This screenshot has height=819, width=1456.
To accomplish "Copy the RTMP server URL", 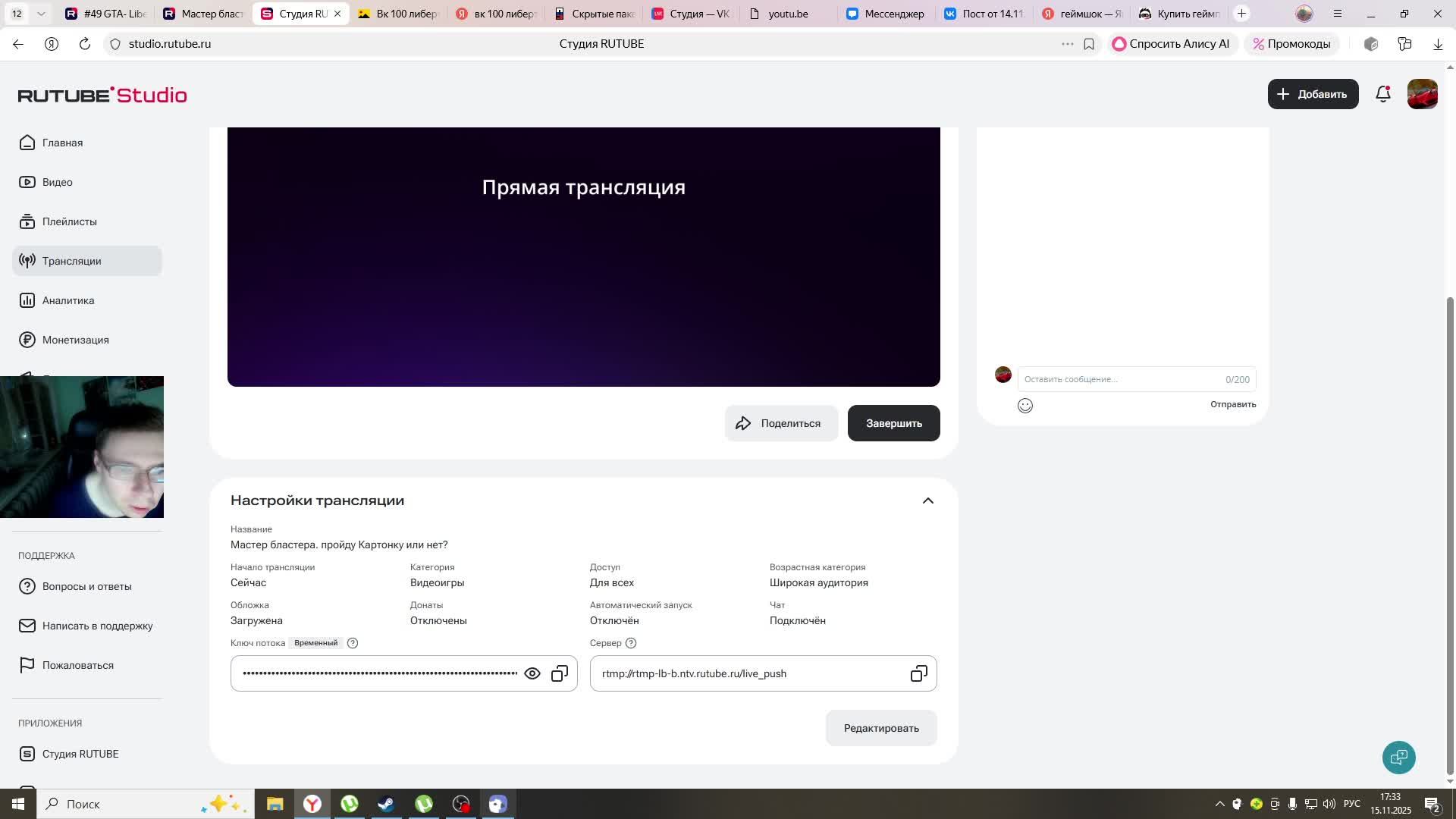I will point(918,673).
